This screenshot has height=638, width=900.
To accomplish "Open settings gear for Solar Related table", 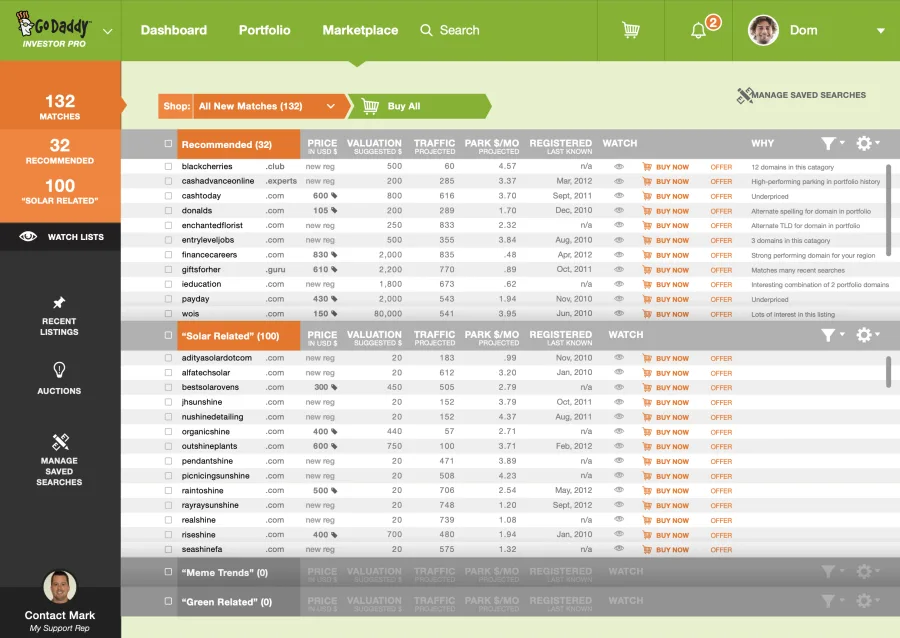I will (864, 334).
